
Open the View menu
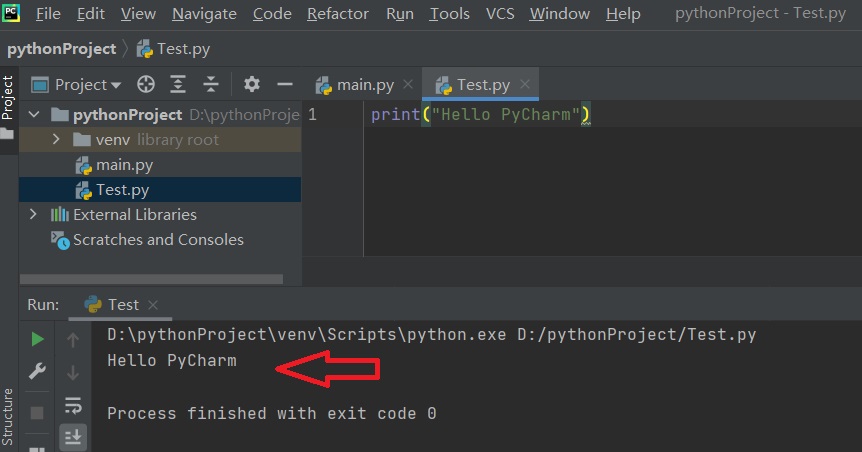pyautogui.click(x=138, y=13)
